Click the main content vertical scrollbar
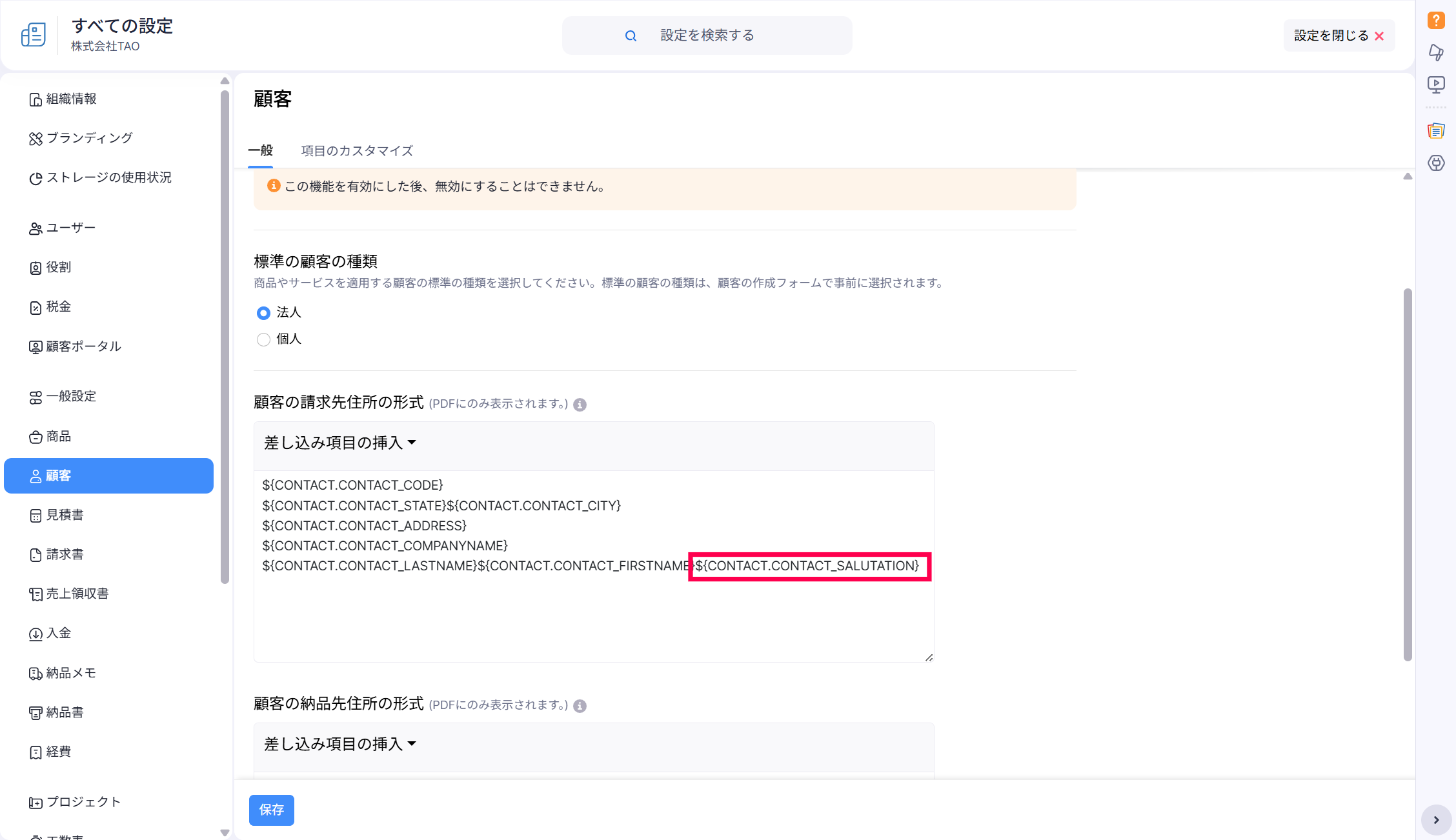This screenshot has width=1456, height=840. [1408, 474]
